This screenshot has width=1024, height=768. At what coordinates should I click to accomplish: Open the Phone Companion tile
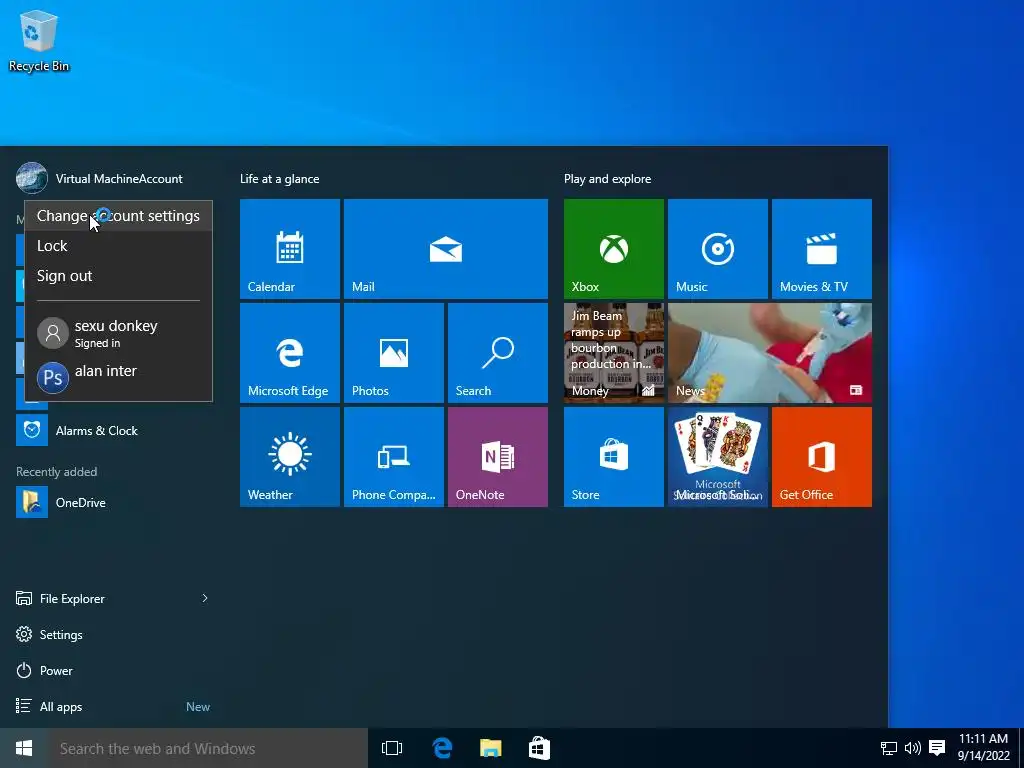tap(394, 456)
